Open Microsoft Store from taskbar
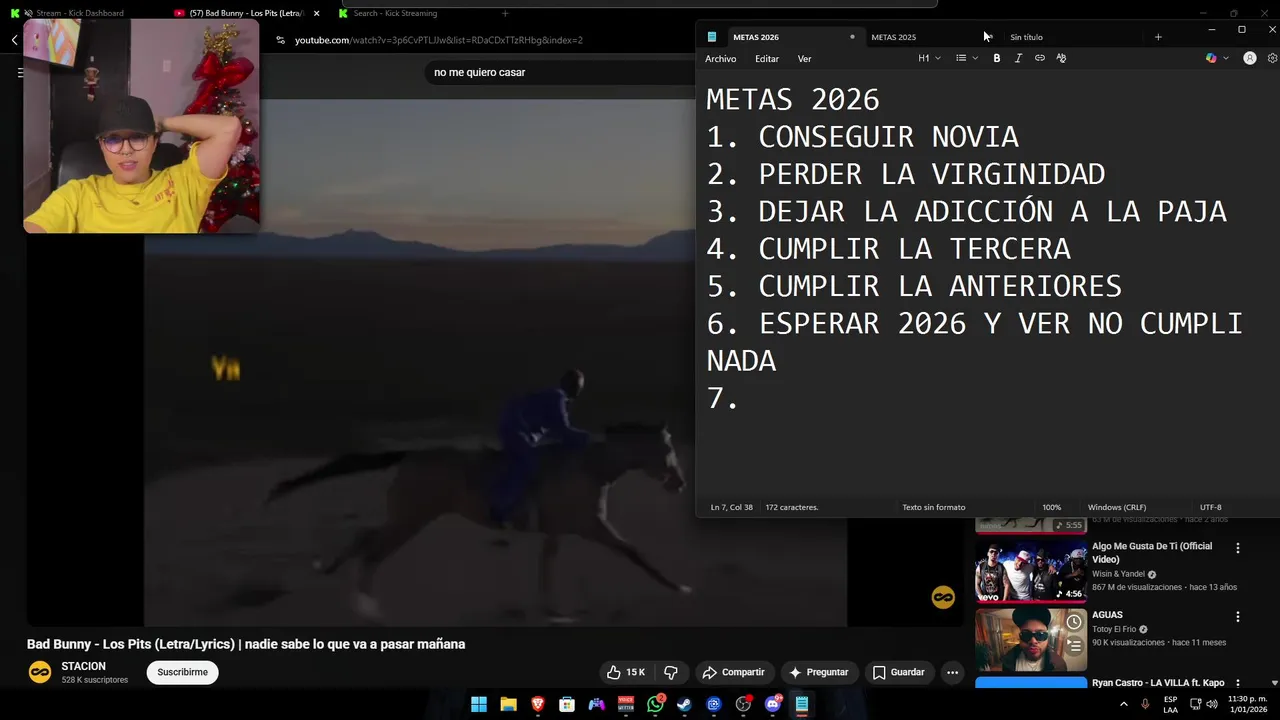The width and height of the screenshot is (1280, 720). (567, 704)
